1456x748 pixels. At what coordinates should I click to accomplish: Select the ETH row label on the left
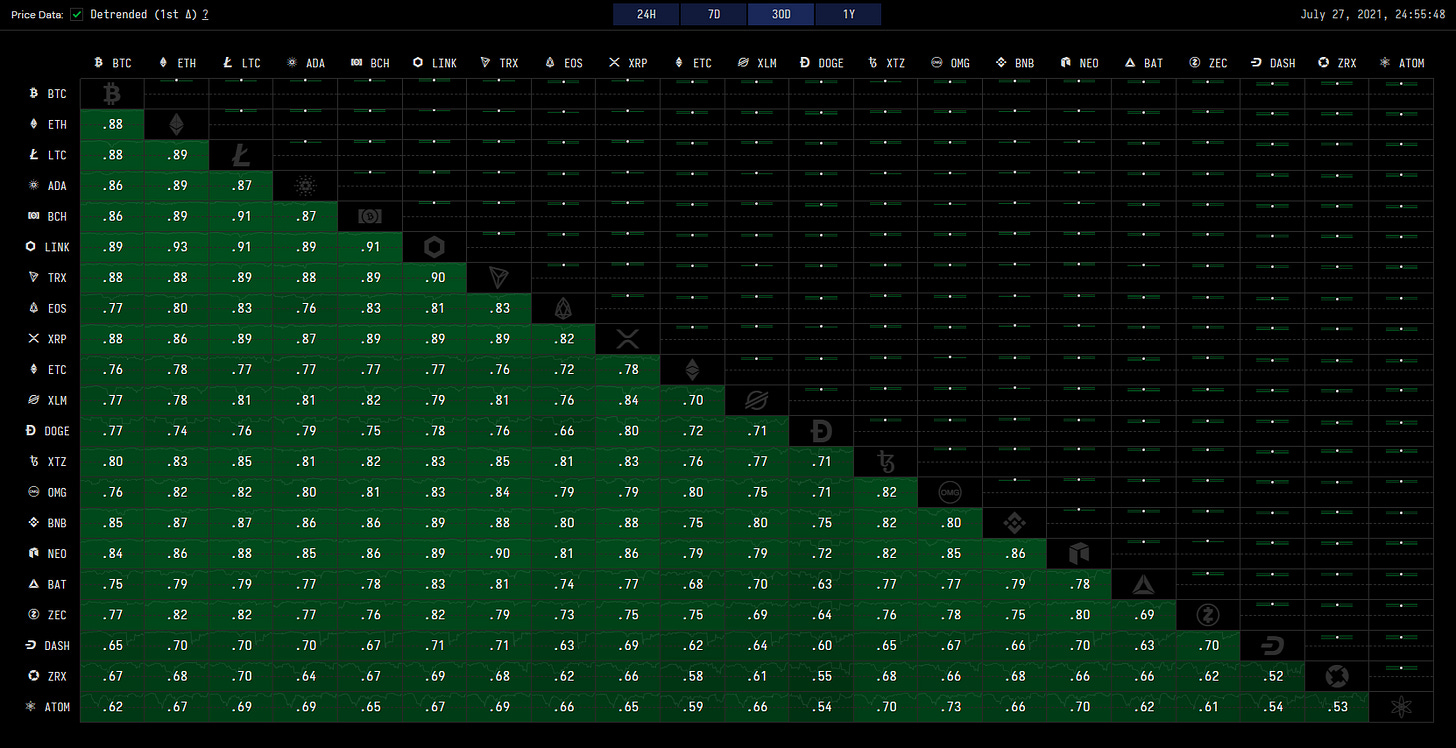[x=49, y=124]
